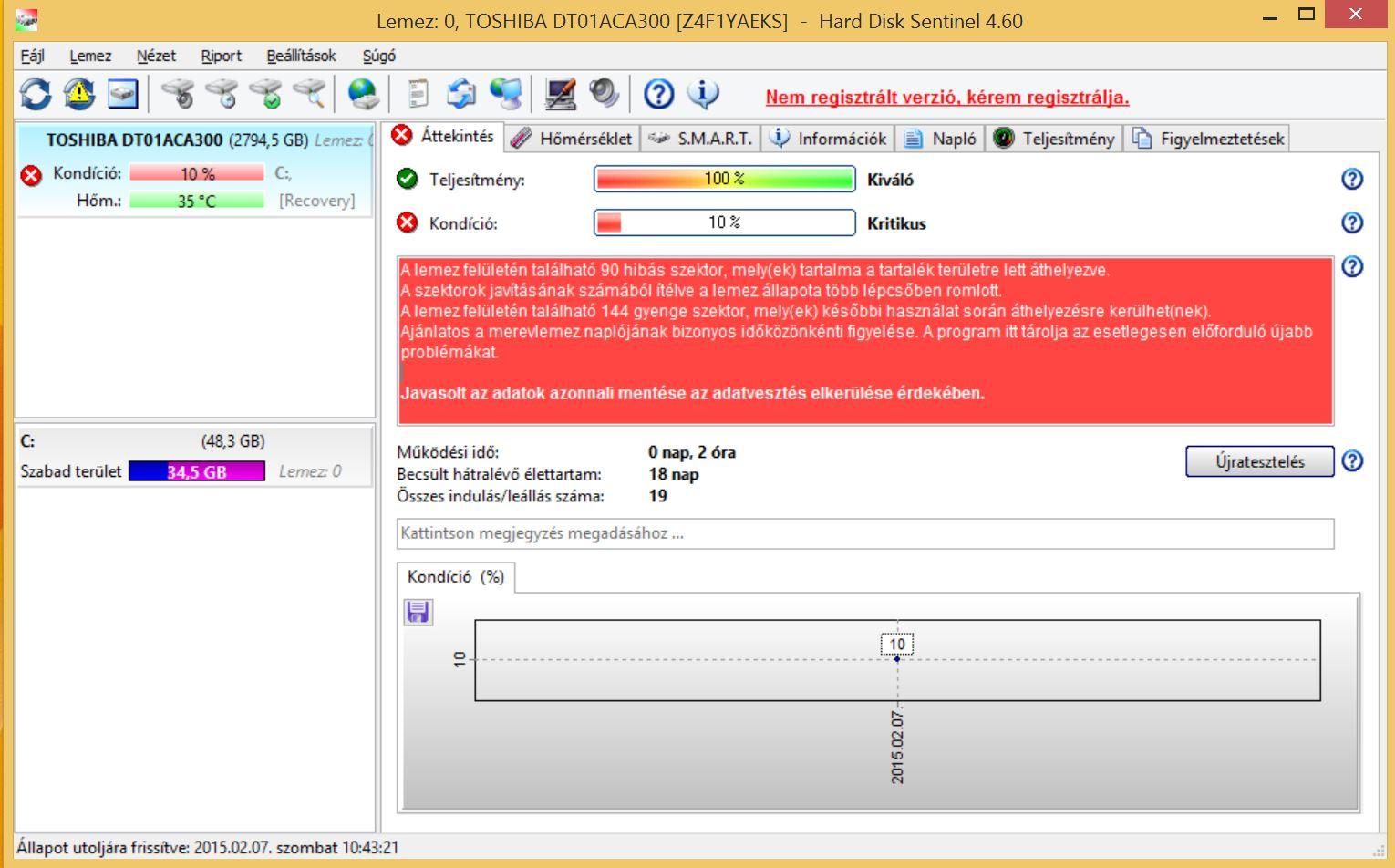Click the help icon beside red warning text
Image resolution: width=1395 pixels, height=868 pixels.
[x=1352, y=266]
